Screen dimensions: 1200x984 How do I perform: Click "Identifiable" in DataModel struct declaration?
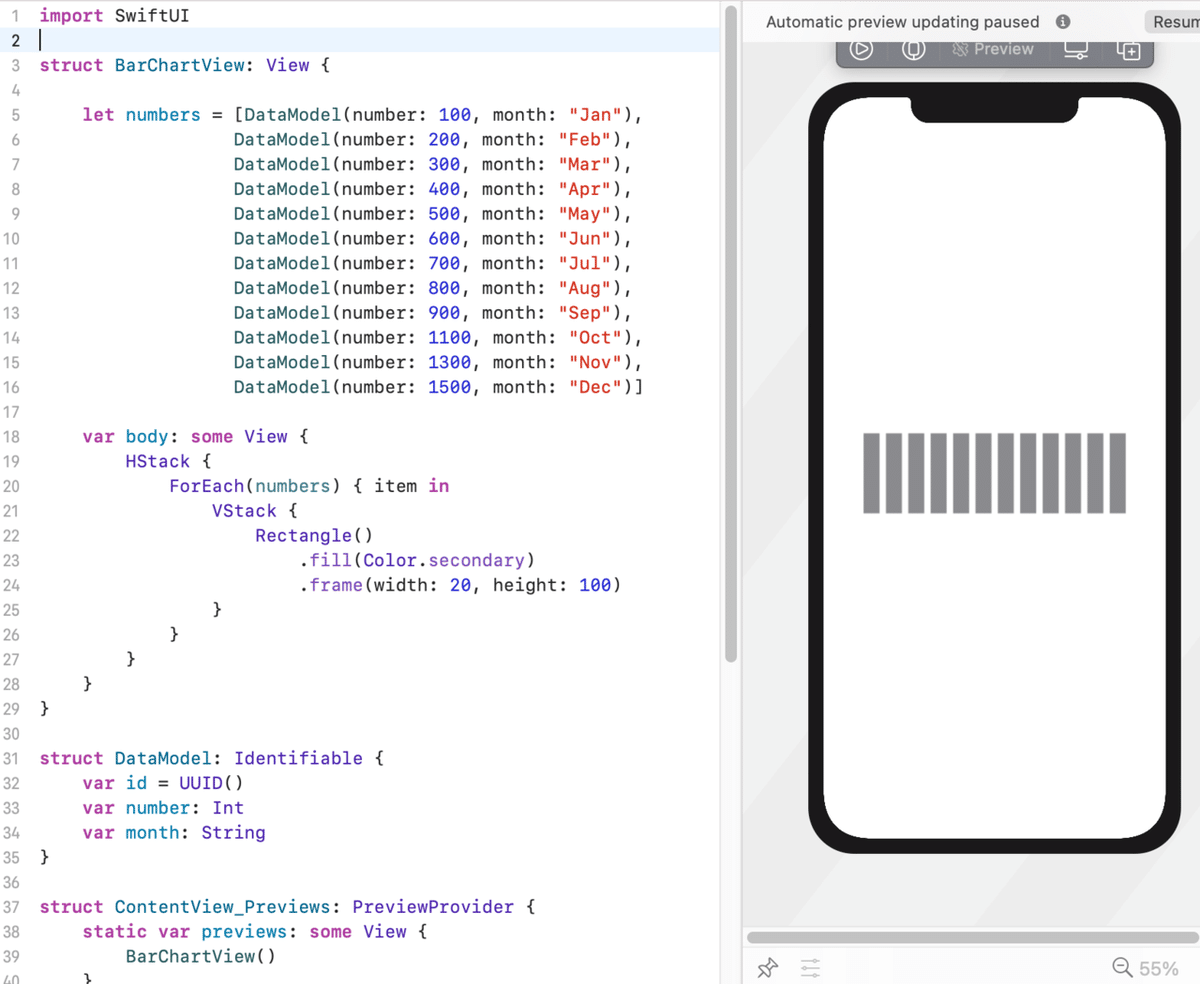[298, 758]
